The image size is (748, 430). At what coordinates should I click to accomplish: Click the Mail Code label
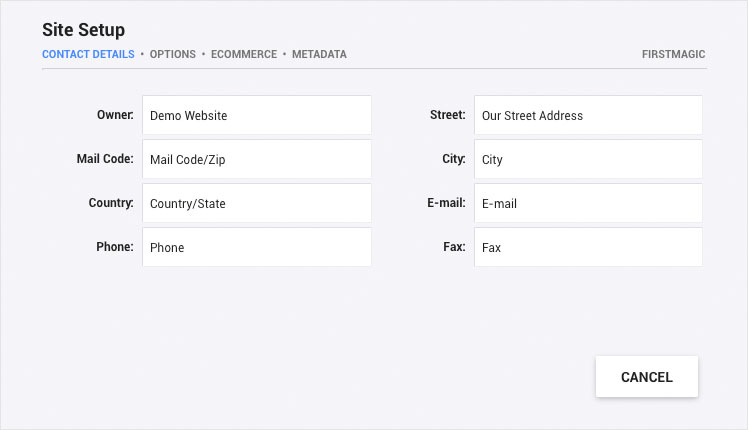pos(105,159)
